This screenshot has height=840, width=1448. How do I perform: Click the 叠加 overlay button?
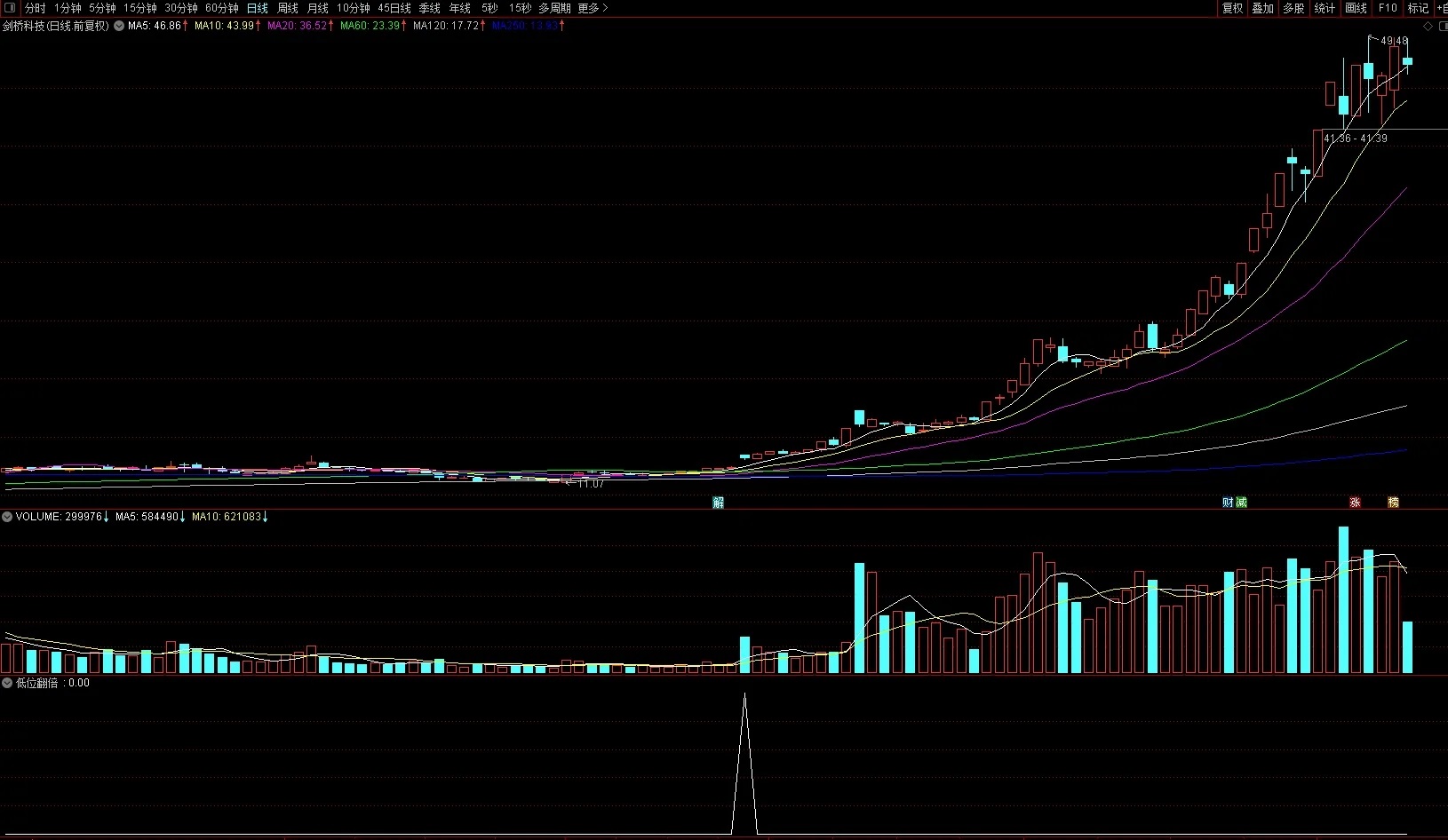(1262, 8)
